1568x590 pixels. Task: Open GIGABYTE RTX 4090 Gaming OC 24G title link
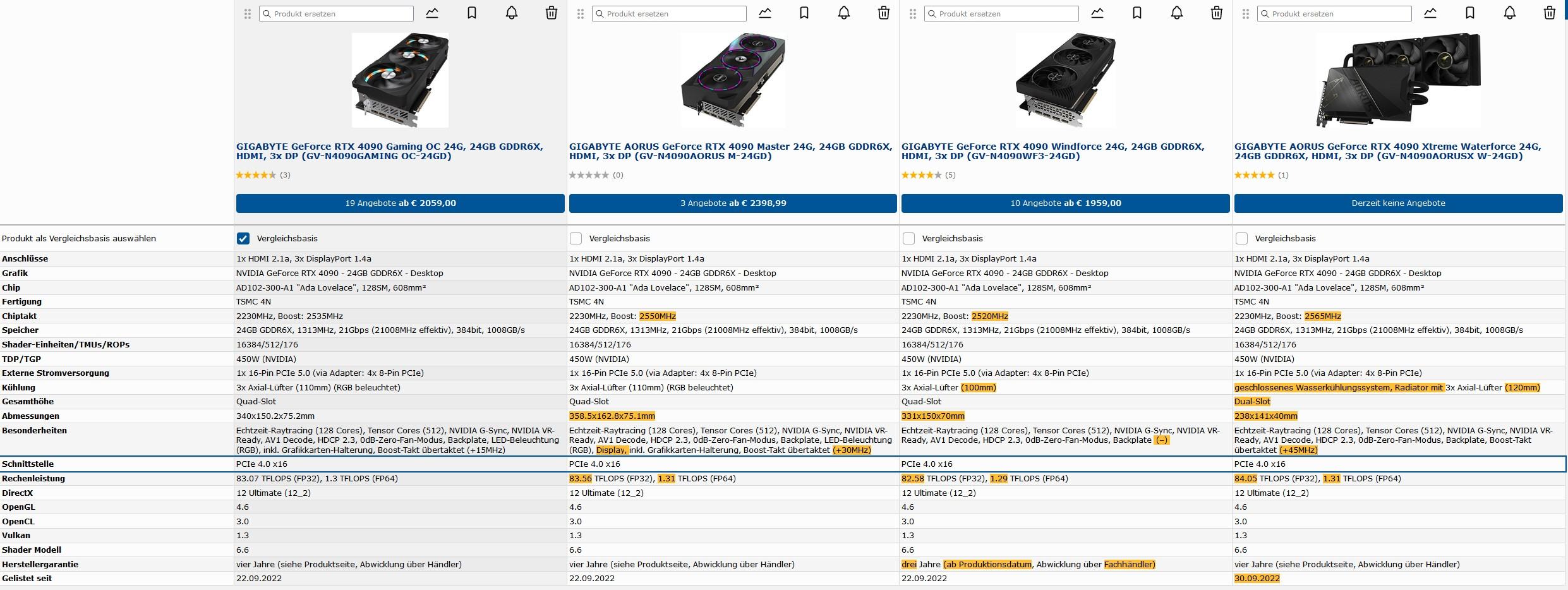click(390, 151)
